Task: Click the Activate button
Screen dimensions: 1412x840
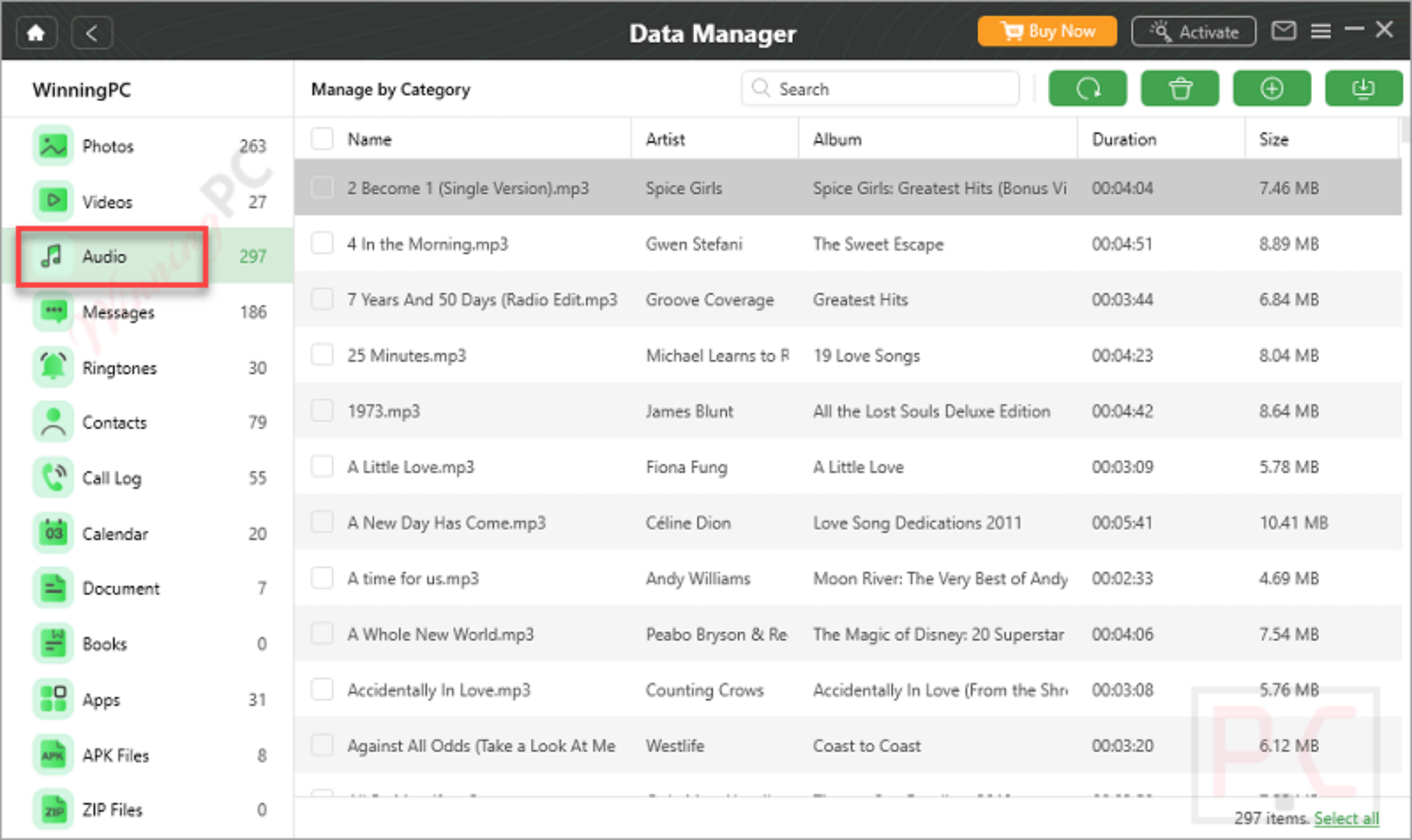Action: [x=1193, y=32]
